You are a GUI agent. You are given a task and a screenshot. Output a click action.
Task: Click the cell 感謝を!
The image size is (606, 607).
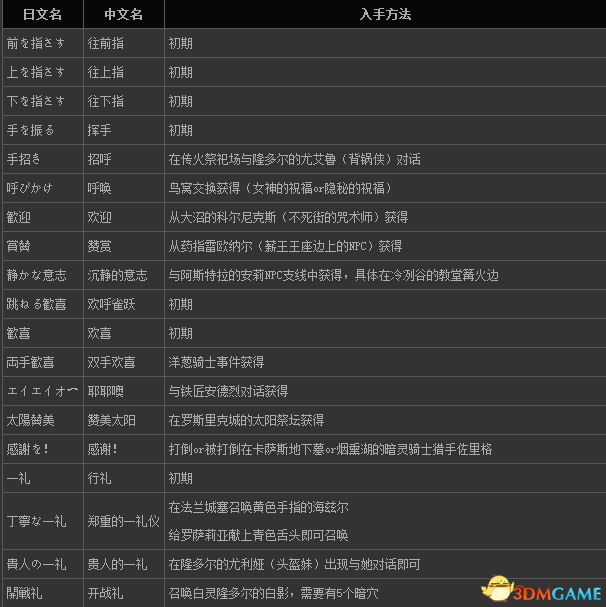coord(43,449)
